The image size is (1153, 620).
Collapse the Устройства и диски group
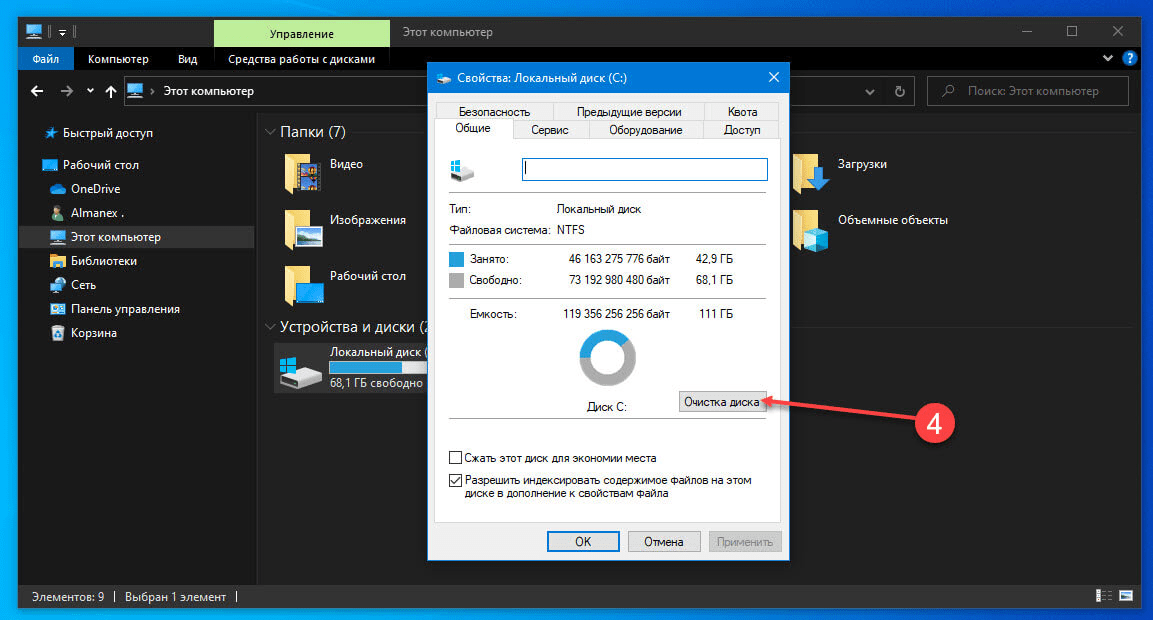[x=270, y=327]
